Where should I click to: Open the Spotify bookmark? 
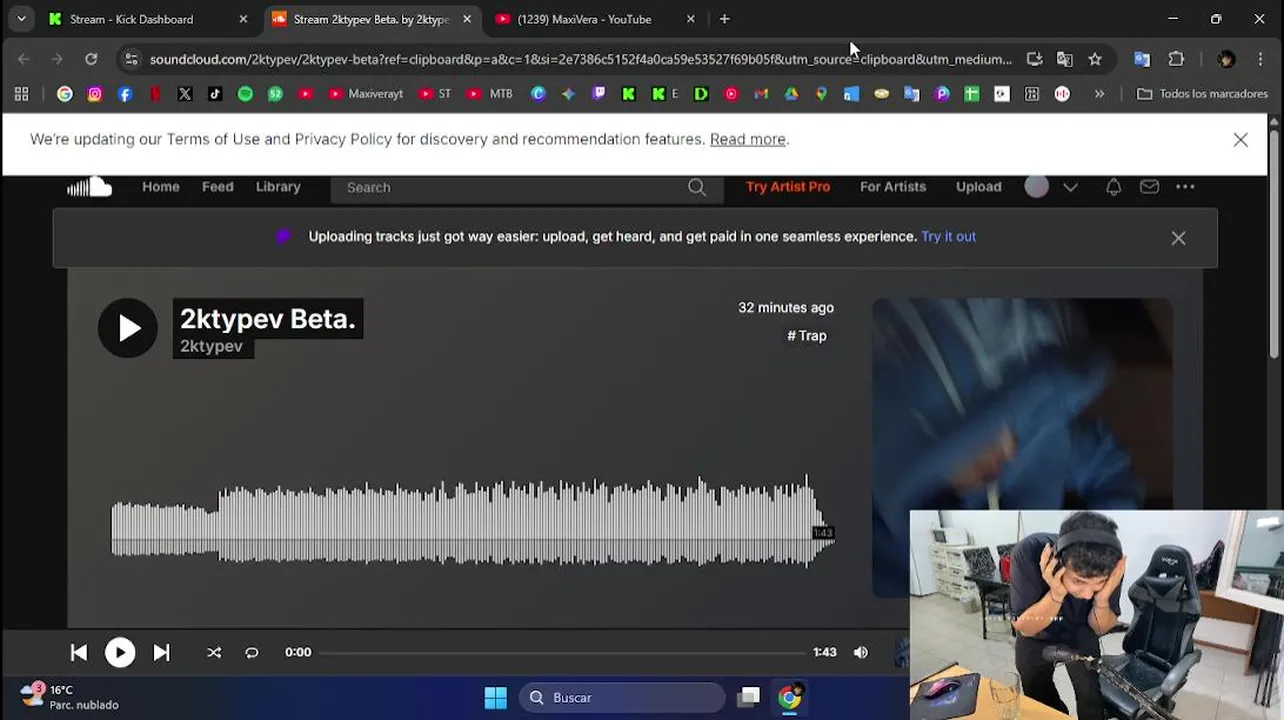click(x=245, y=94)
